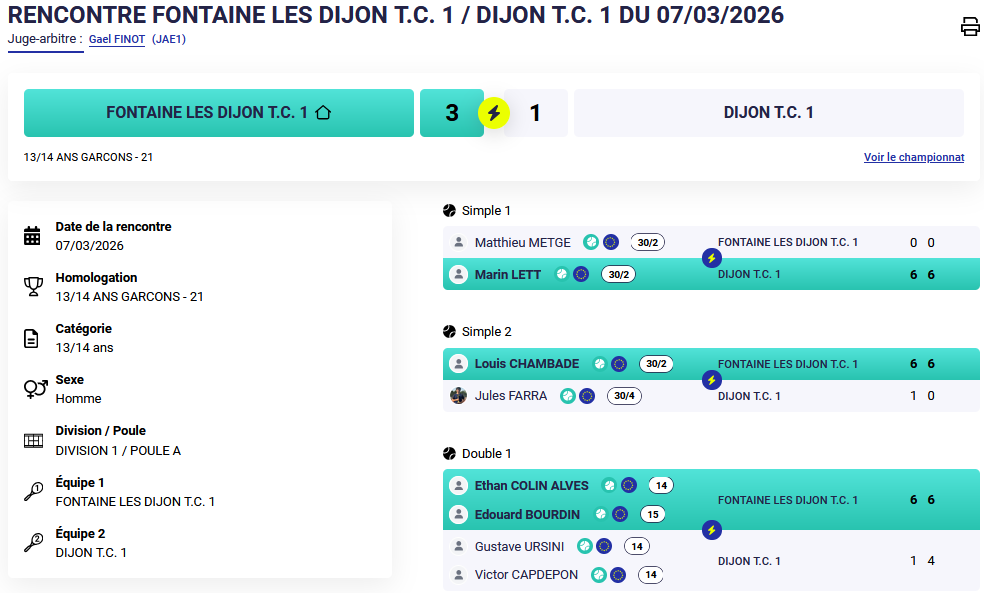Click Louis CHAMBADE's 30/2 ranking badge
Image resolution: width=984 pixels, height=593 pixels.
click(656, 364)
